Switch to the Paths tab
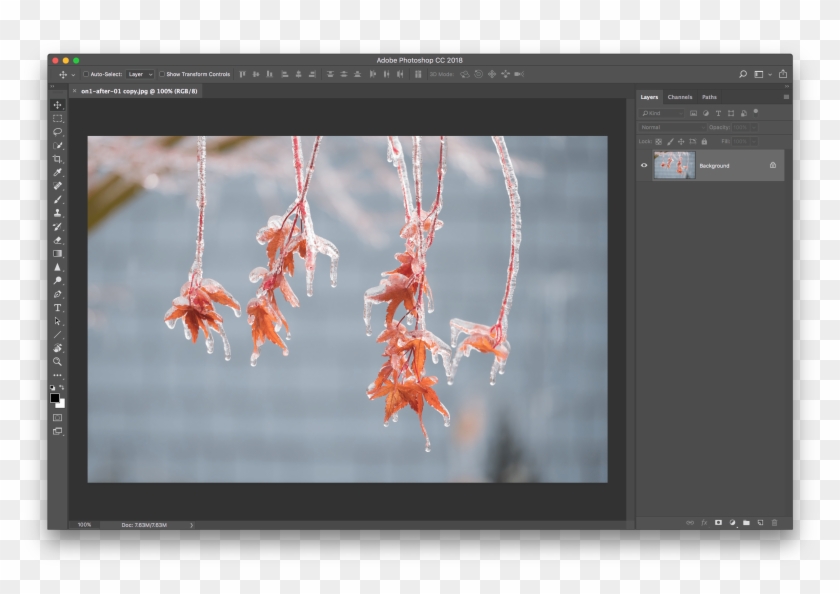The image size is (840, 594). pyautogui.click(x=709, y=97)
